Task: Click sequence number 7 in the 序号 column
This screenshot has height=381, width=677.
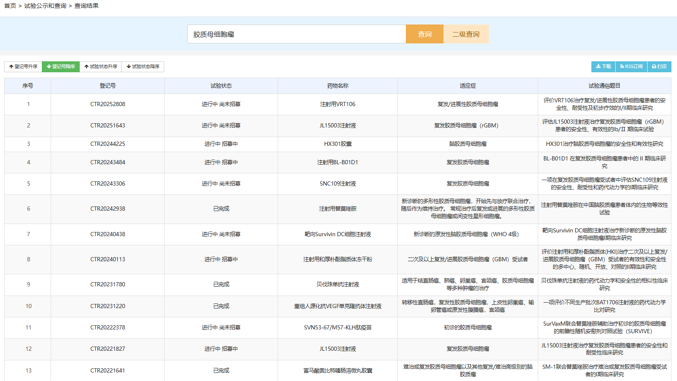Action: point(28,234)
